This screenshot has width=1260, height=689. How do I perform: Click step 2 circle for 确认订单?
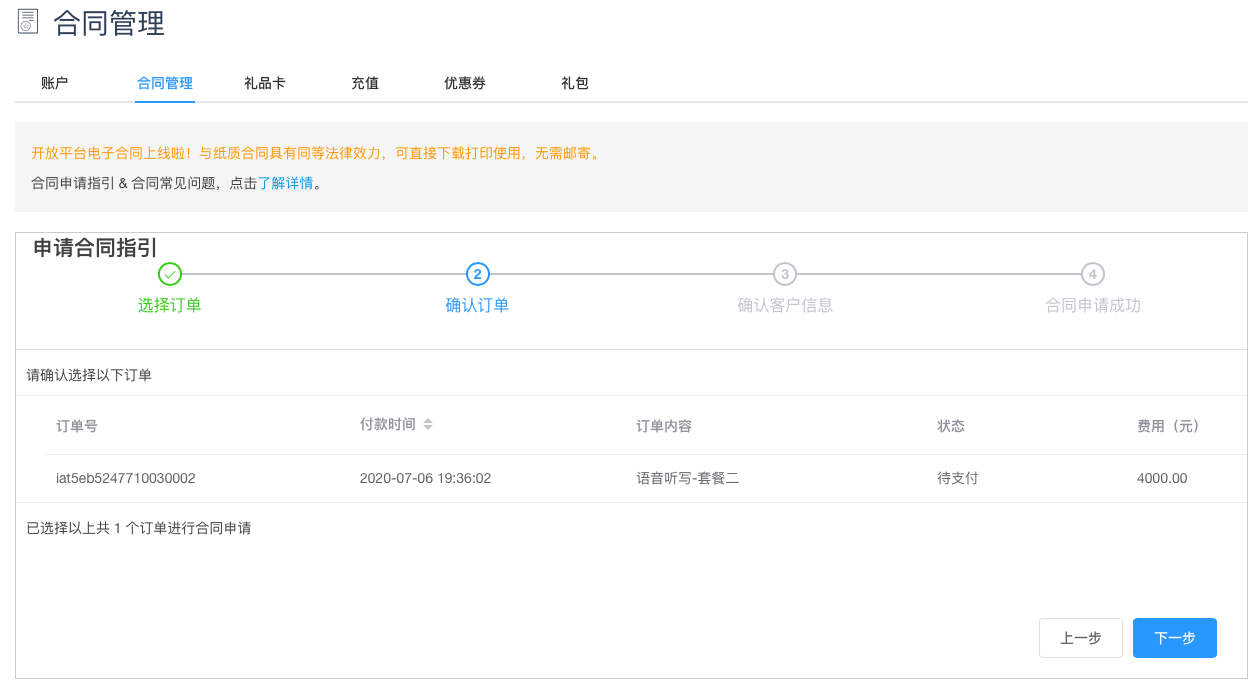tap(478, 274)
